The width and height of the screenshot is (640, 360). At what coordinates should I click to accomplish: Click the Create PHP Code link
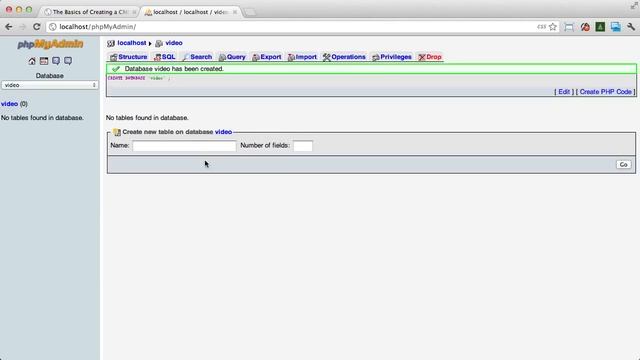(605, 92)
